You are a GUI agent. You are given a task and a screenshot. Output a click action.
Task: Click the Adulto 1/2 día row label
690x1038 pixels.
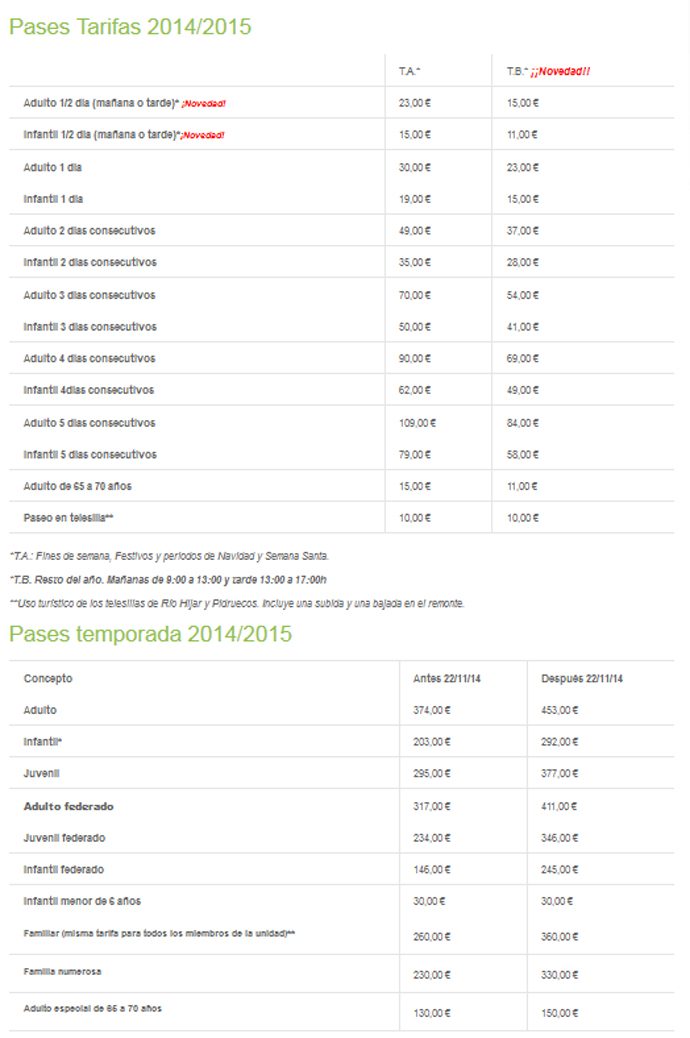[100, 102]
